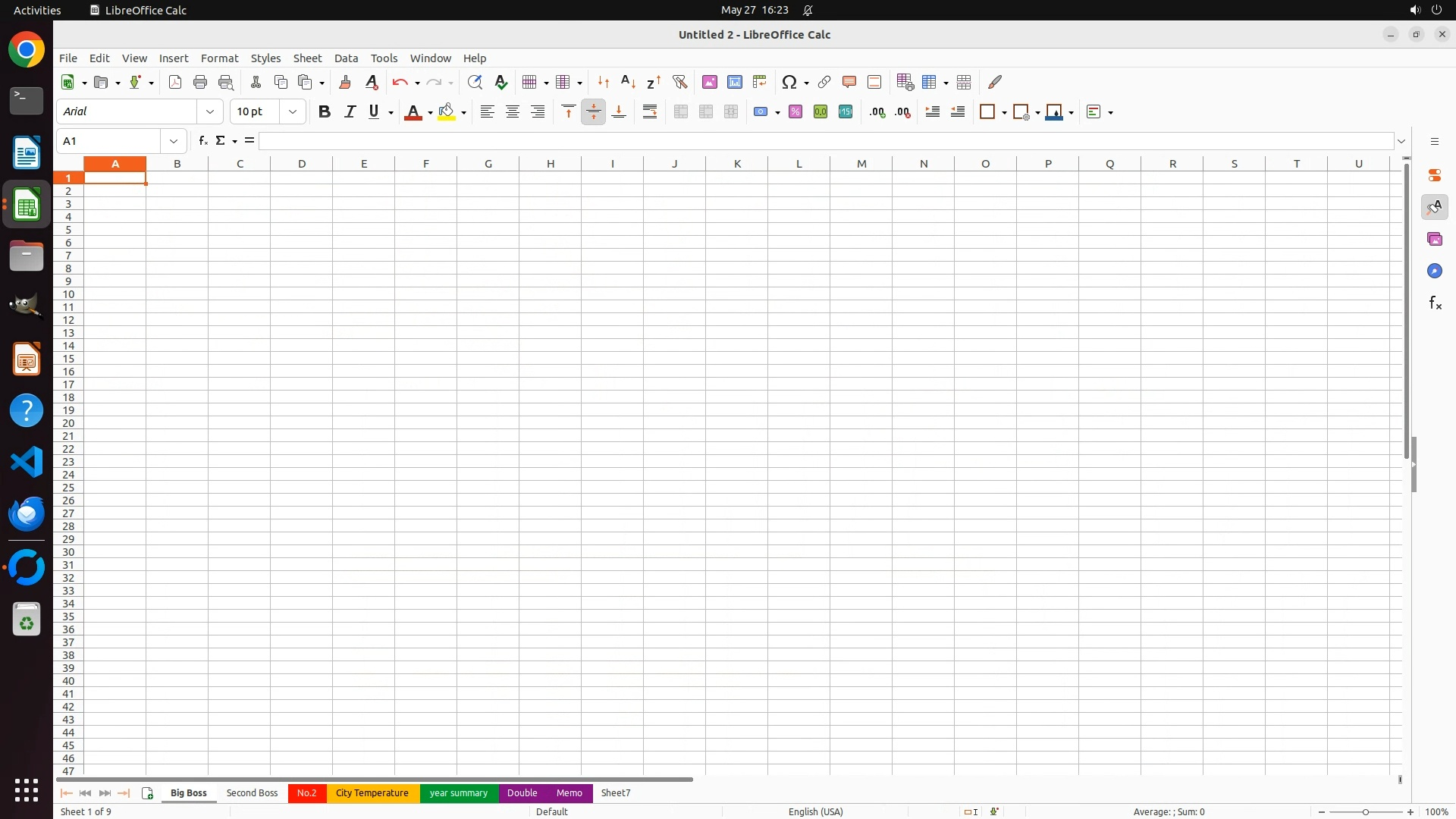Toggle italic formatting
The height and width of the screenshot is (819, 1456).
click(x=350, y=112)
